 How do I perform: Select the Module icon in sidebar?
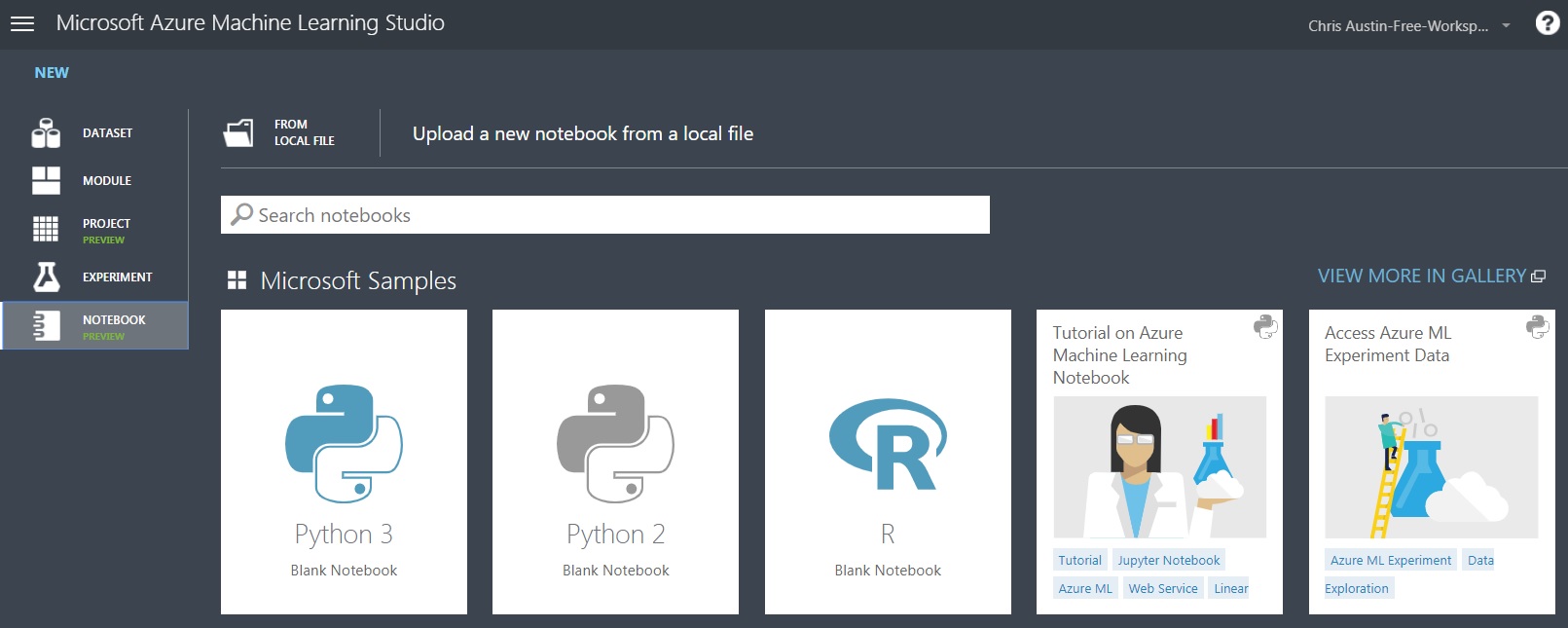46,180
